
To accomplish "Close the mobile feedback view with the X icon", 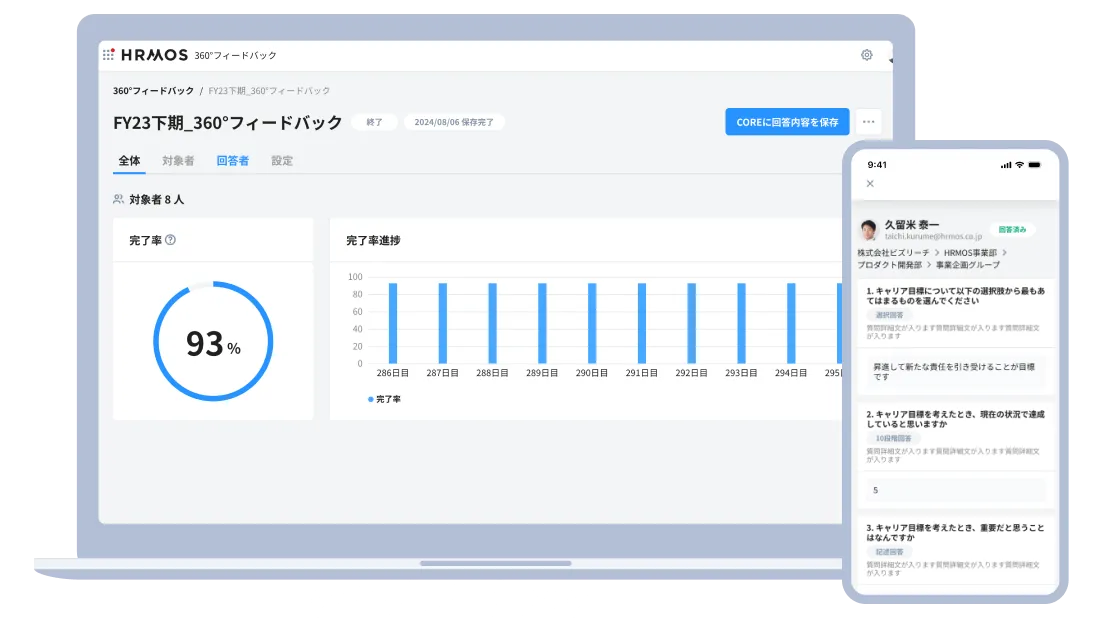I will [870, 183].
